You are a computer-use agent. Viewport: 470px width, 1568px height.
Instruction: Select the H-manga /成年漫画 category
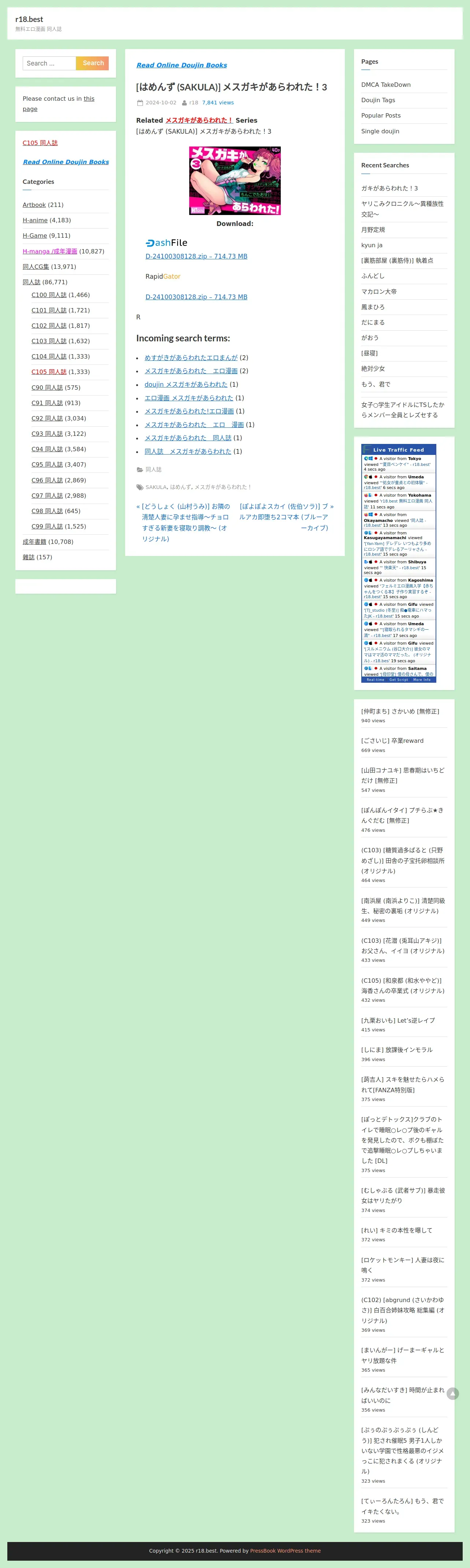(50, 251)
